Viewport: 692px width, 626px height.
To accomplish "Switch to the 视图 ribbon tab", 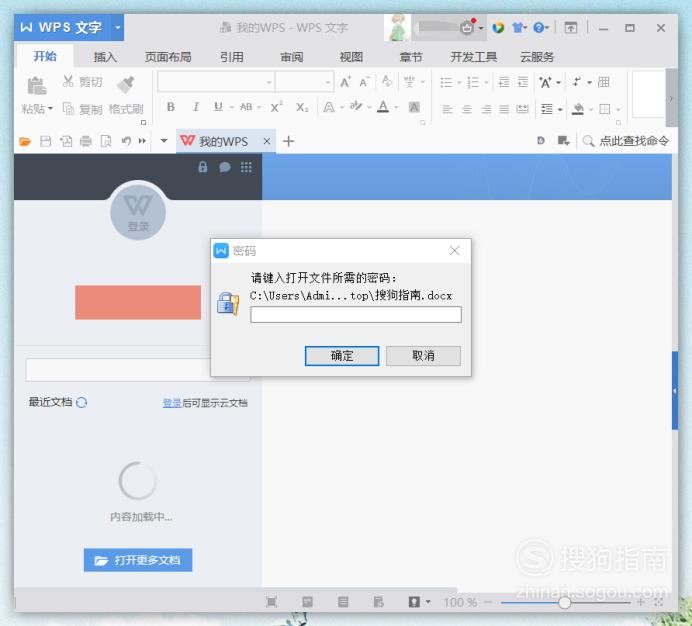I will (351, 57).
